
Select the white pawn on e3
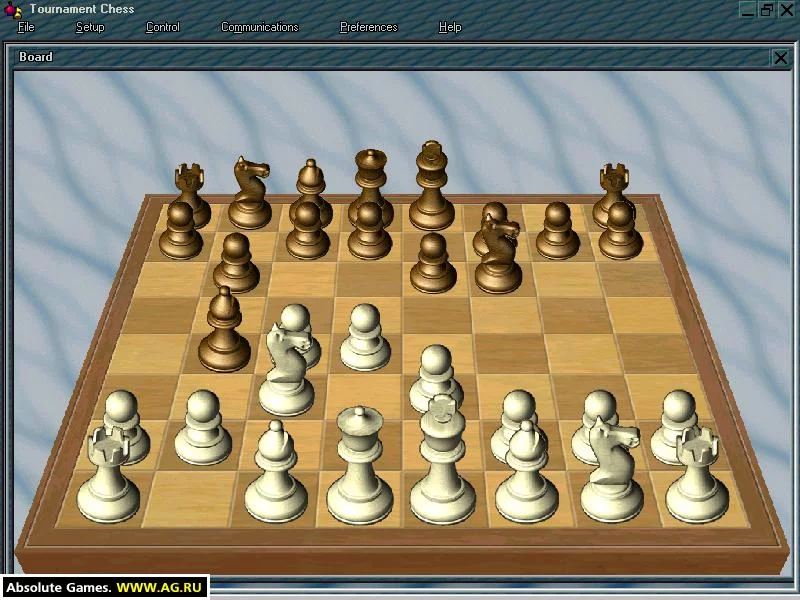436,375
